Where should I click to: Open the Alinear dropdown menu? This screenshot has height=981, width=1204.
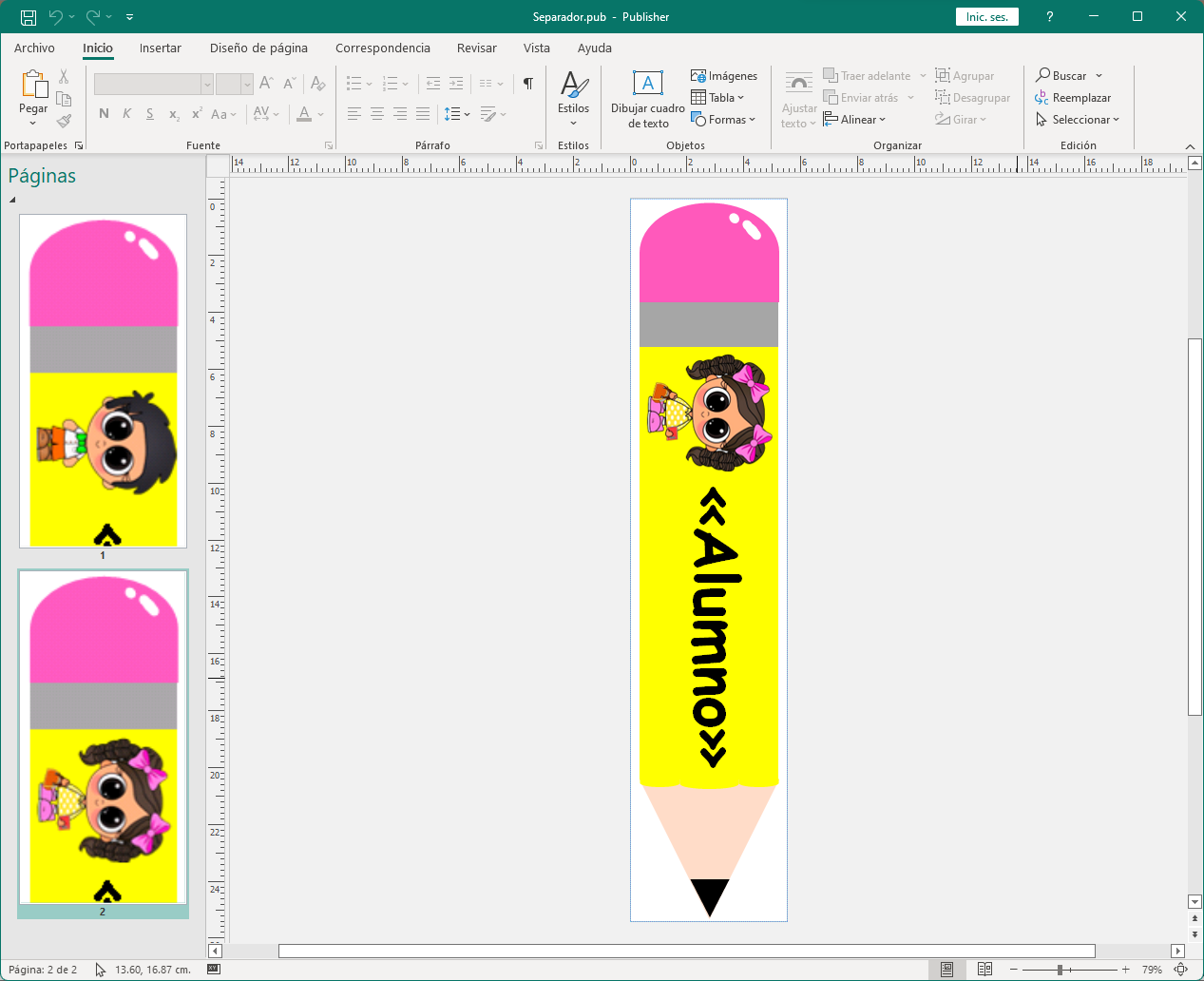[855, 120]
